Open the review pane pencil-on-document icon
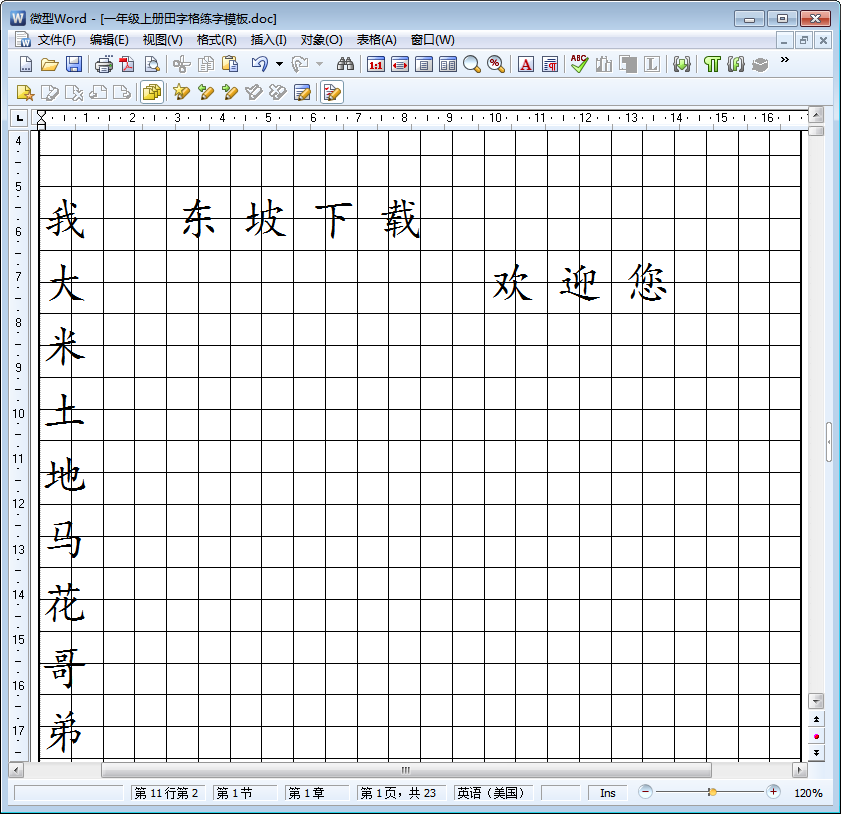This screenshot has height=814, width=841. 302,92
